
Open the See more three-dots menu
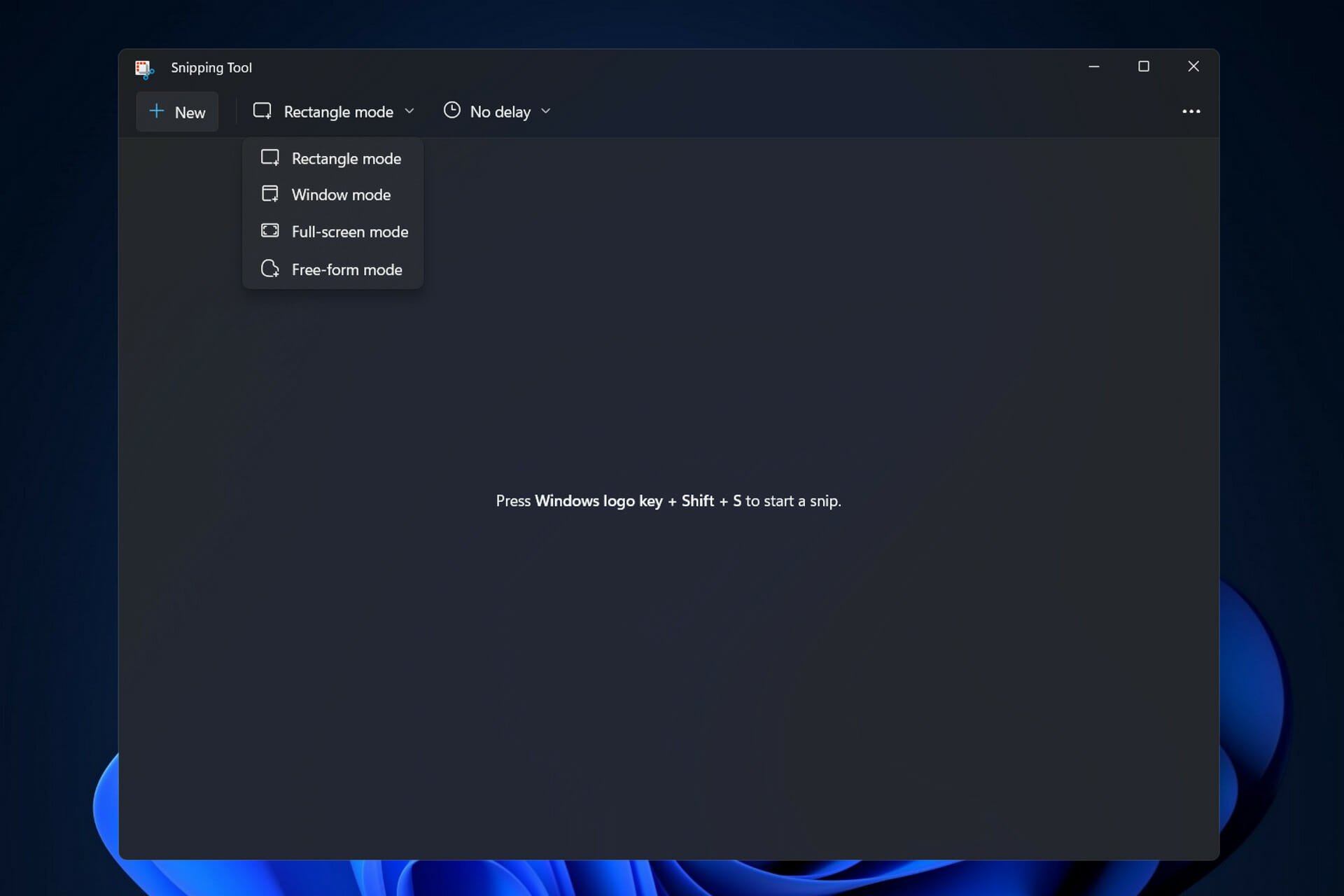click(1191, 111)
